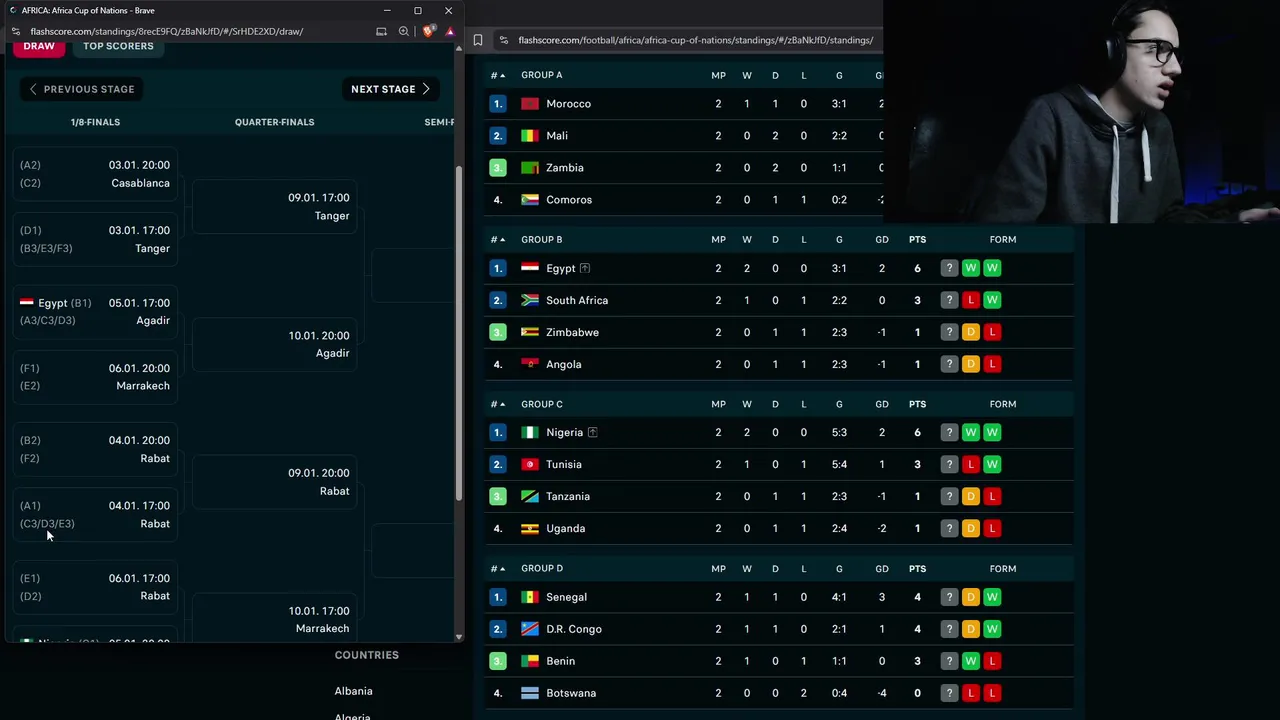The height and width of the screenshot is (720, 1280).
Task: Click the Tanzania flag icon
Action: tap(530, 496)
